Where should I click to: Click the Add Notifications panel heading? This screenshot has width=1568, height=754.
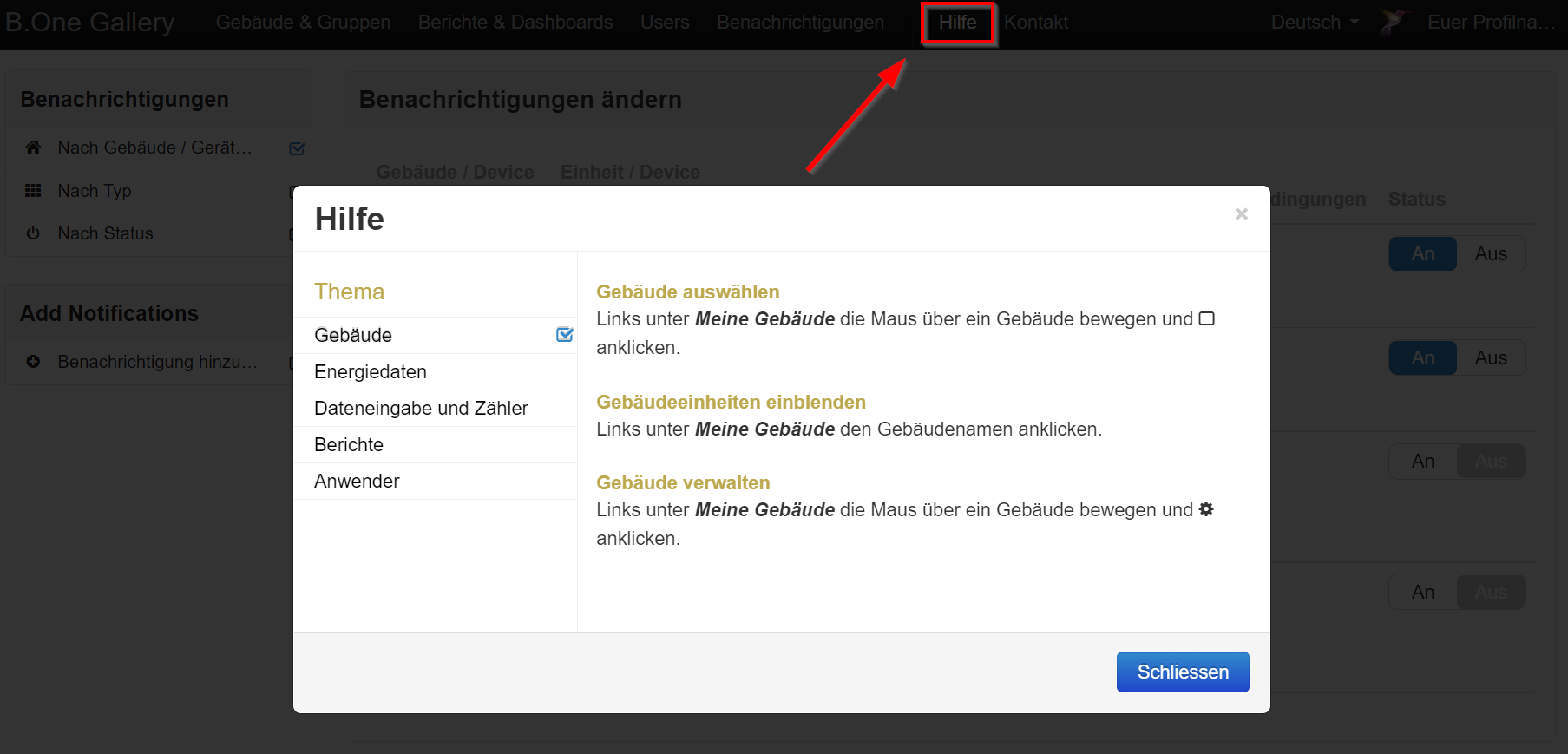pos(109,313)
